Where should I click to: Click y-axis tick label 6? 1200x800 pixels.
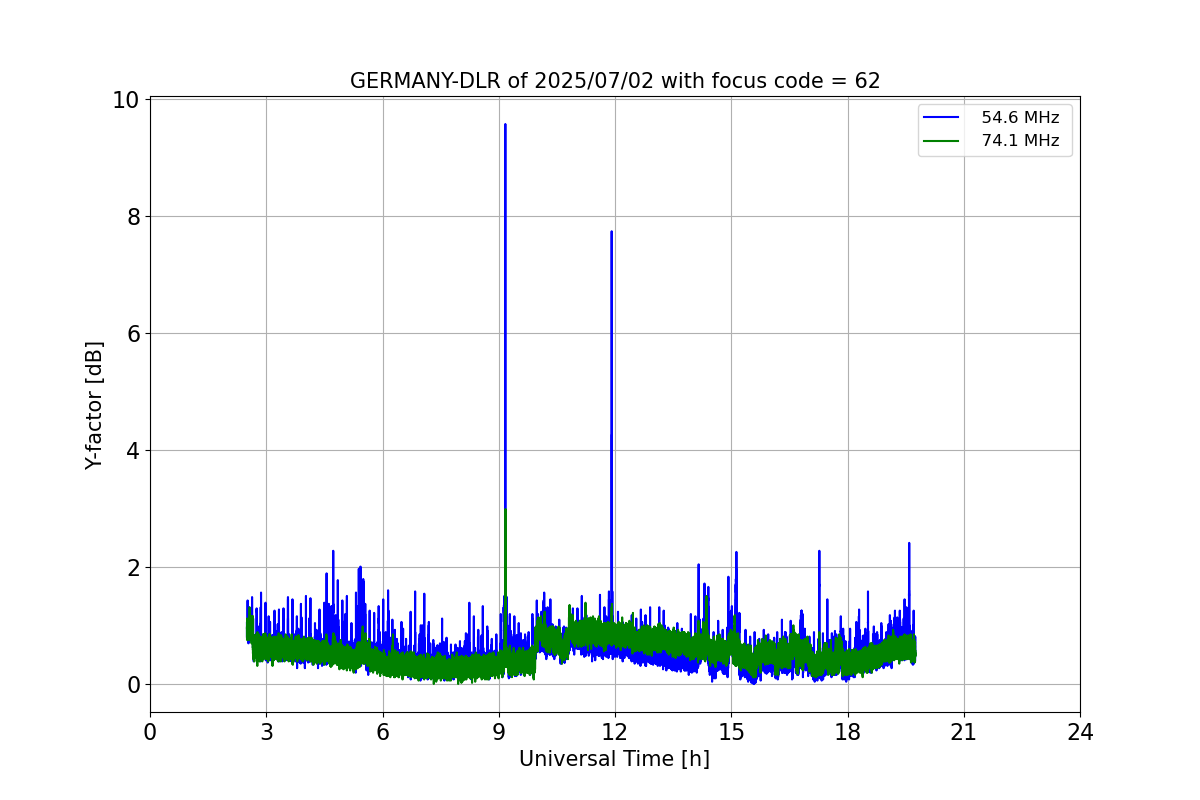tap(133, 334)
